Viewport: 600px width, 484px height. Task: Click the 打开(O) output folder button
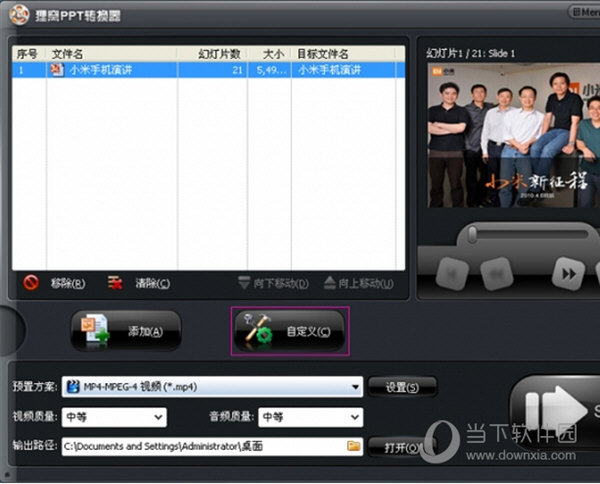coord(402,447)
